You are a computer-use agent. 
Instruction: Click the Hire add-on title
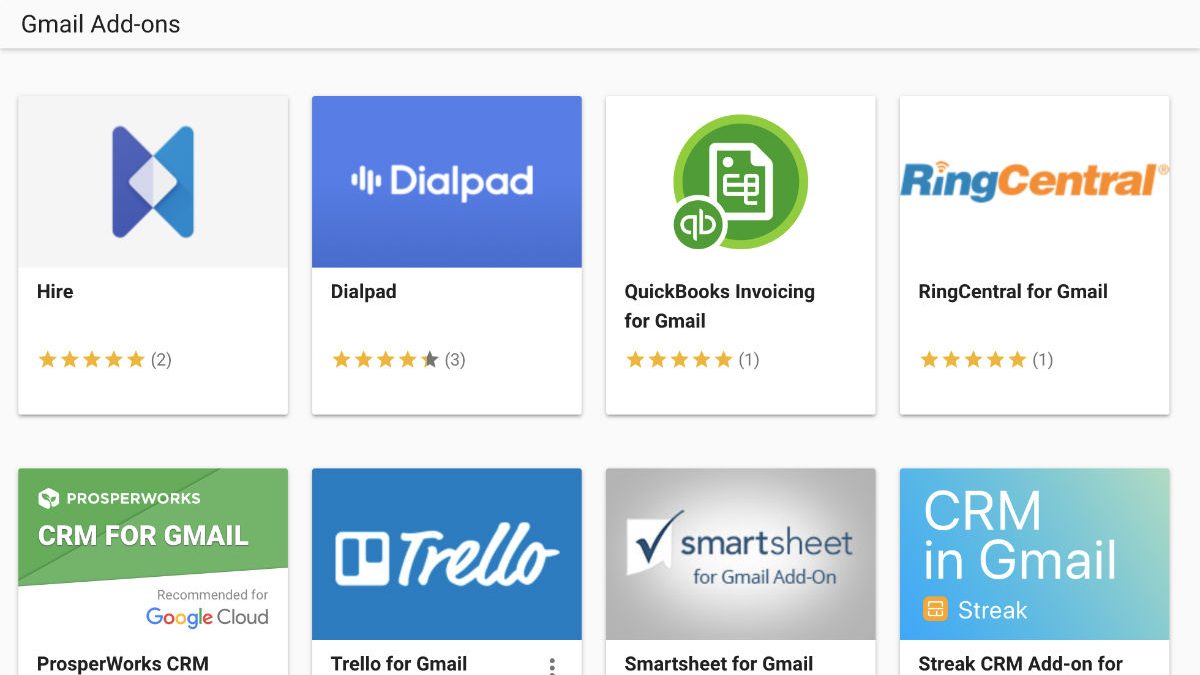click(55, 292)
